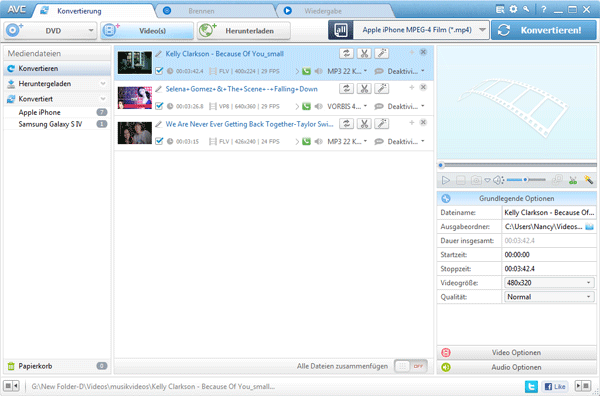
Task: Click the key registration icon
Action: click(x=526, y=9)
